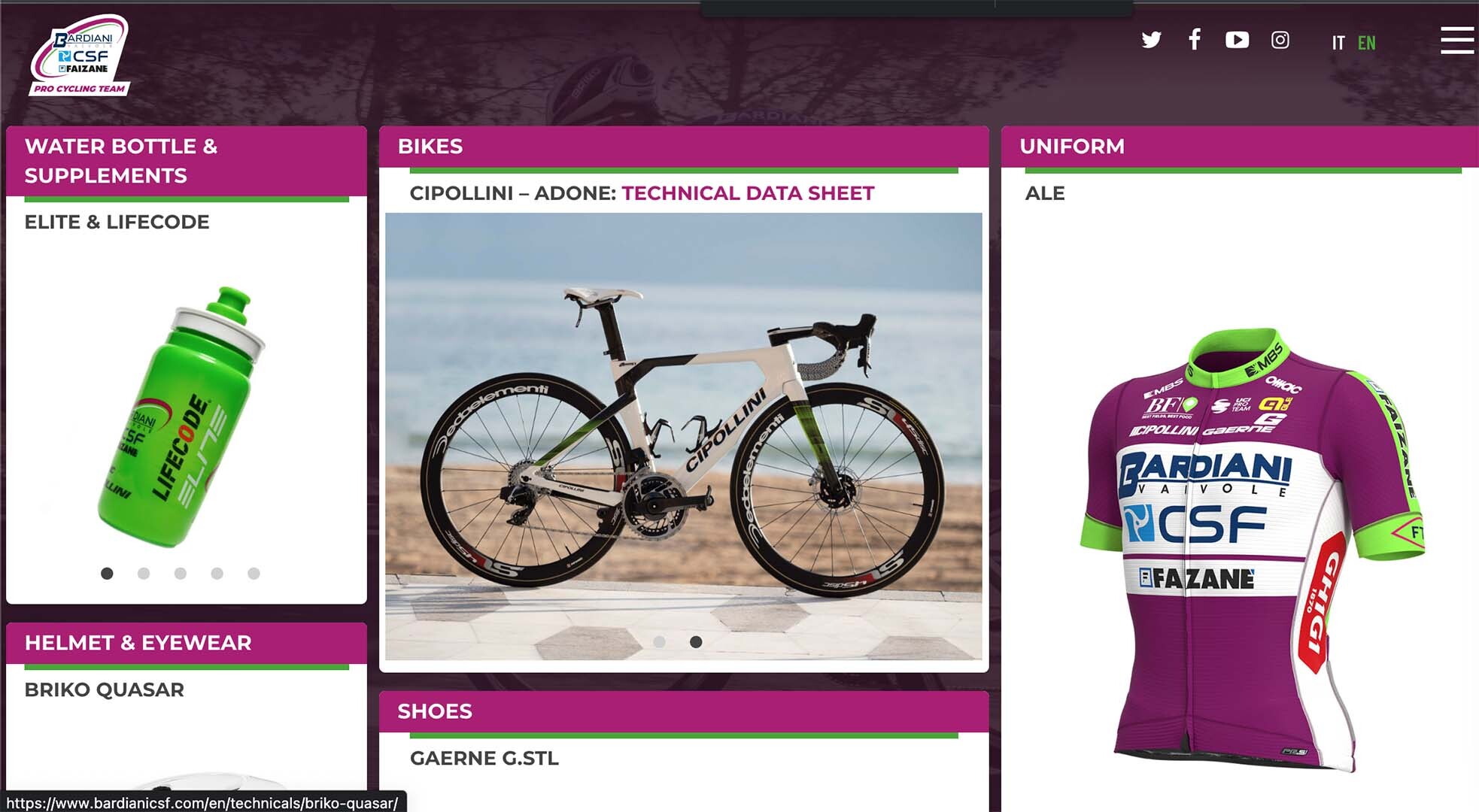Open the team's YouTube channel

(x=1237, y=40)
